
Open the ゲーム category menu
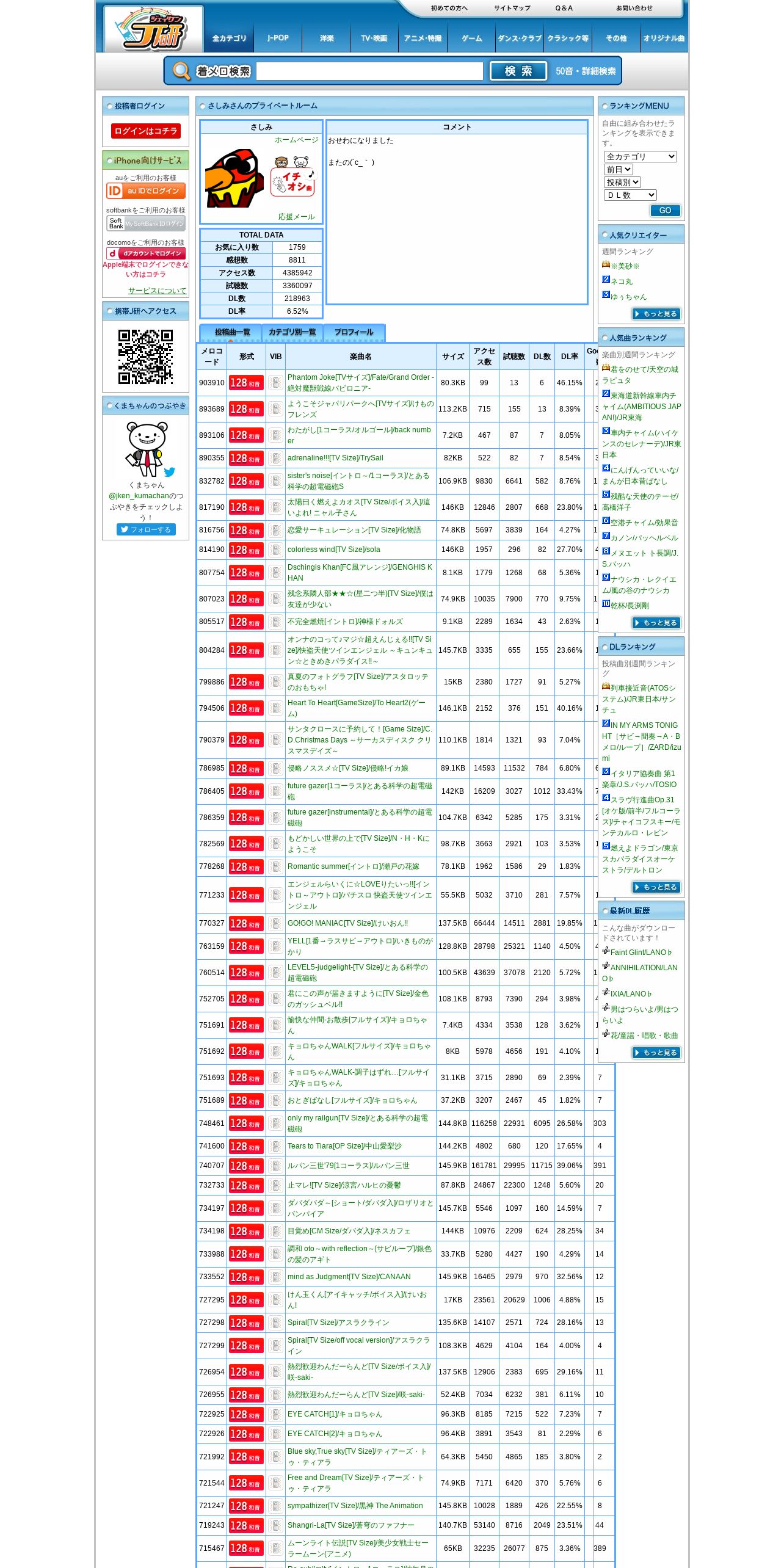click(x=471, y=38)
